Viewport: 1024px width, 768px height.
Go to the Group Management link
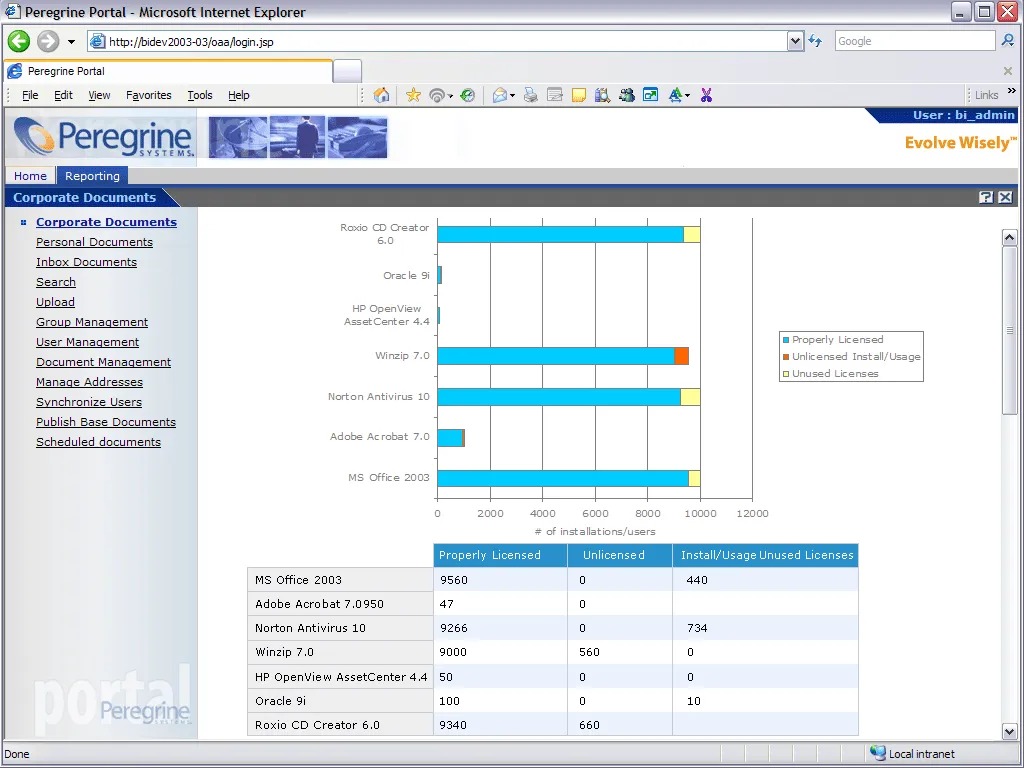[x=92, y=322]
